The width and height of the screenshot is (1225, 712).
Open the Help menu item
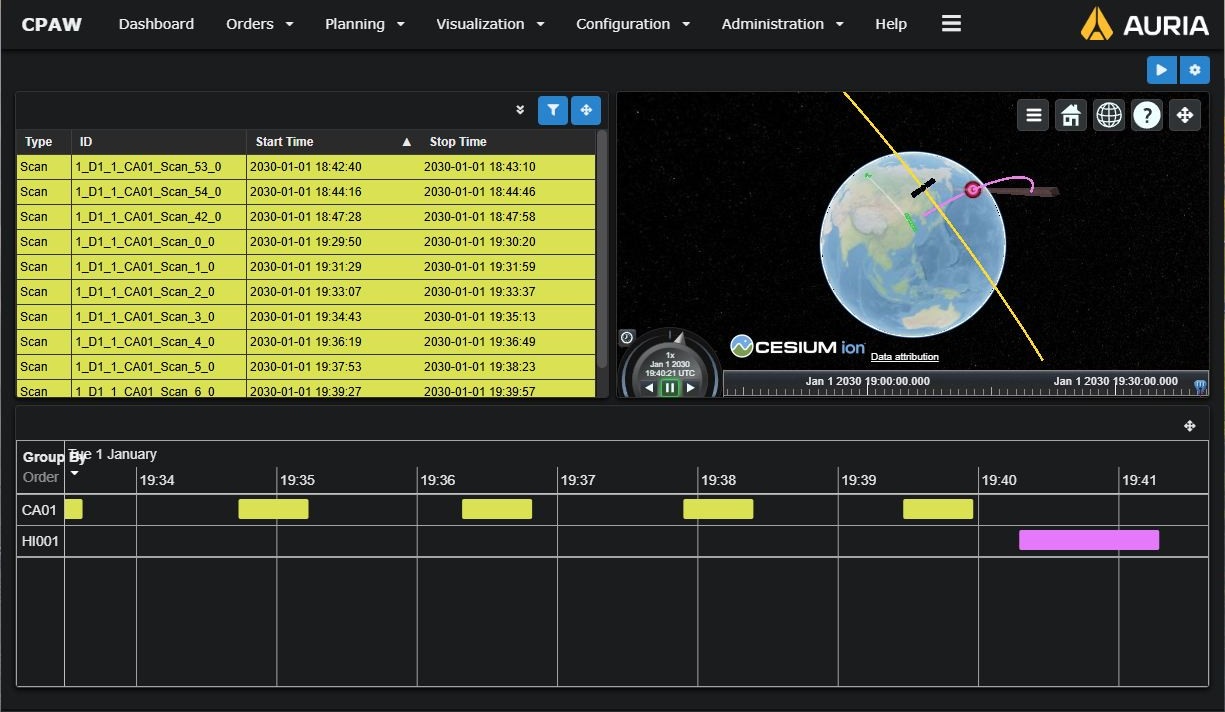click(890, 24)
